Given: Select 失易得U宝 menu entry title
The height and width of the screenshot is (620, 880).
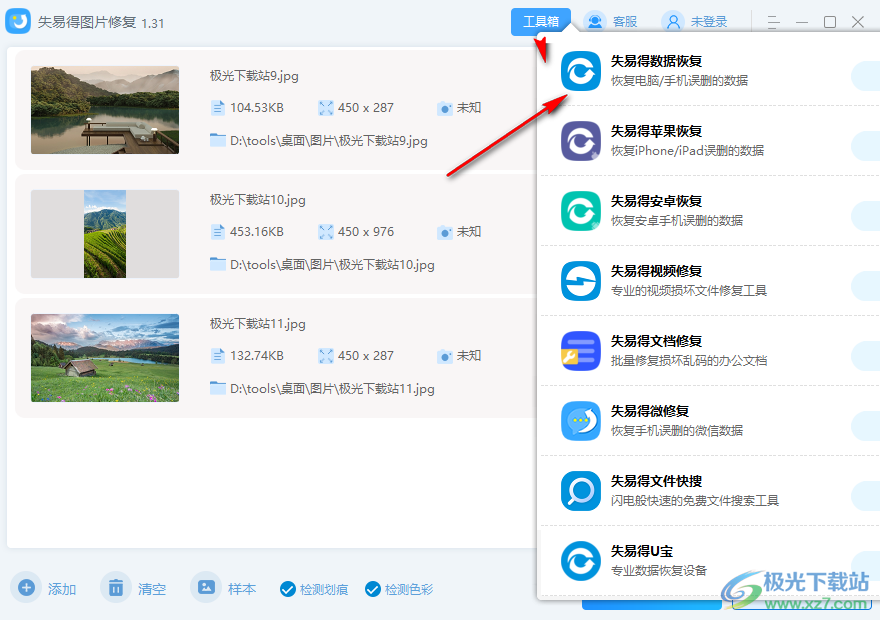Looking at the screenshot, I should point(641,551).
